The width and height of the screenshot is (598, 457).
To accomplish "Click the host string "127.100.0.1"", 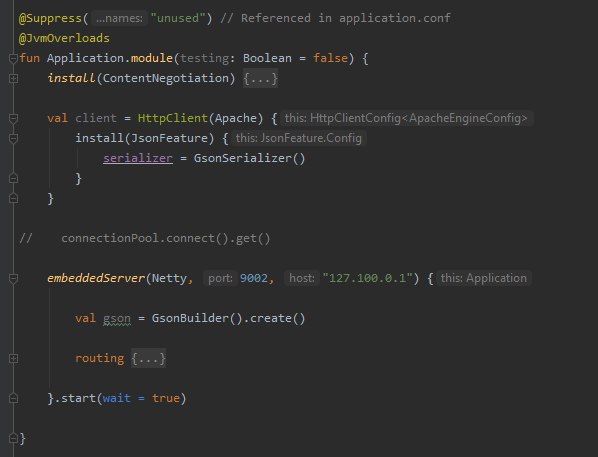I will click(x=367, y=278).
